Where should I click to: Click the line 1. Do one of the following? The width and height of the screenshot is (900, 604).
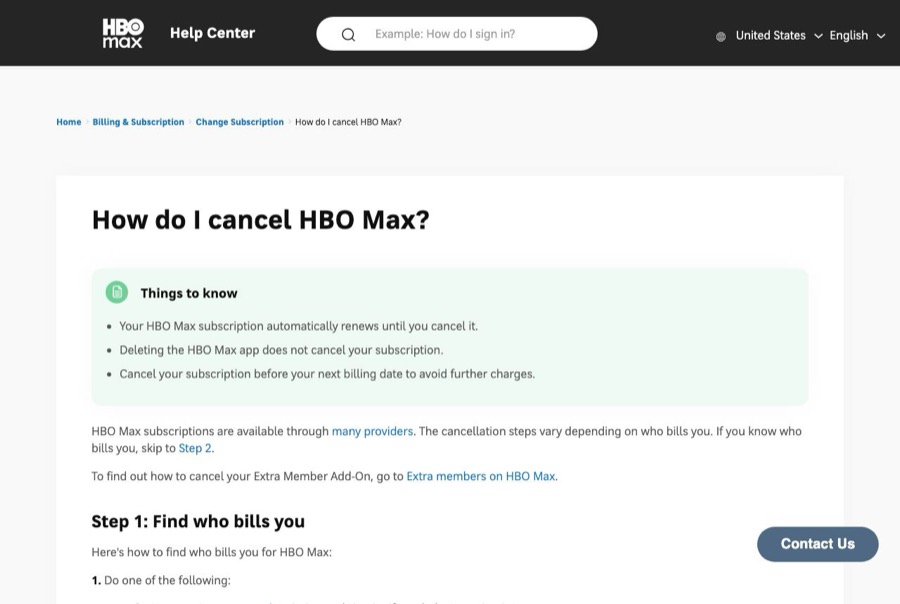(x=161, y=580)
